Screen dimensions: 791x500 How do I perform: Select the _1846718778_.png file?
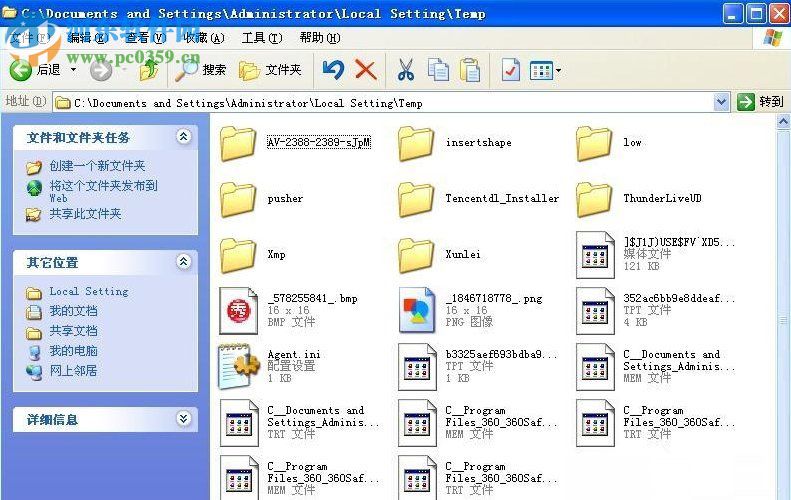pyautogui.click(x=470, y=311)
